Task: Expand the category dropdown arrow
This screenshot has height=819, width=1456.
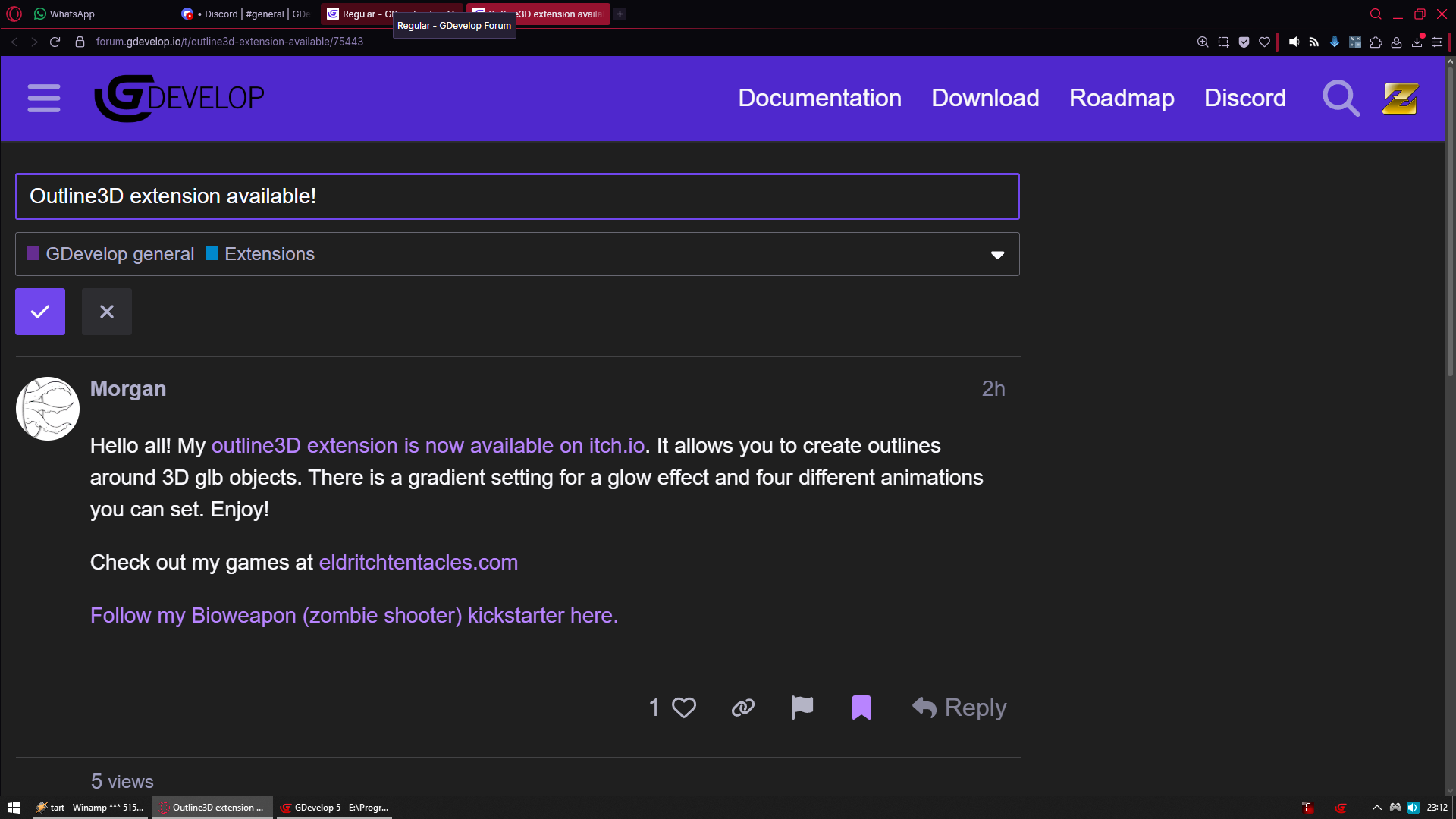Action: tap(997, 255)
